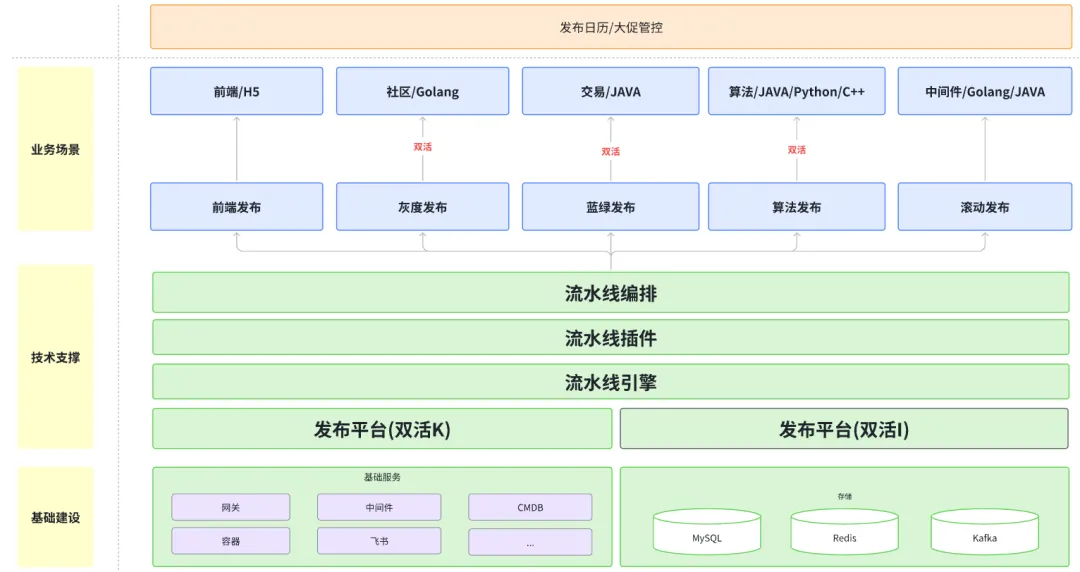This screenshot has height=572, width=1080.
Task: Click the 交易/JAVA box
Action: [610, 91]
